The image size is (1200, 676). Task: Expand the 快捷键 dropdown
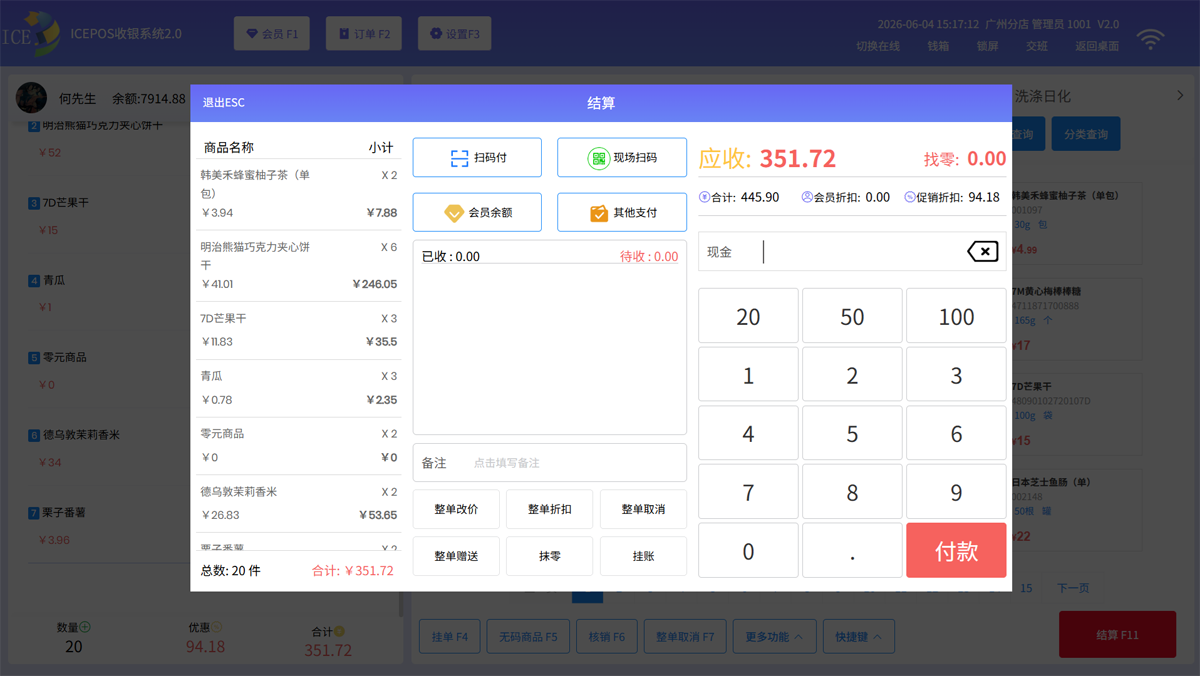click(858, 637)
